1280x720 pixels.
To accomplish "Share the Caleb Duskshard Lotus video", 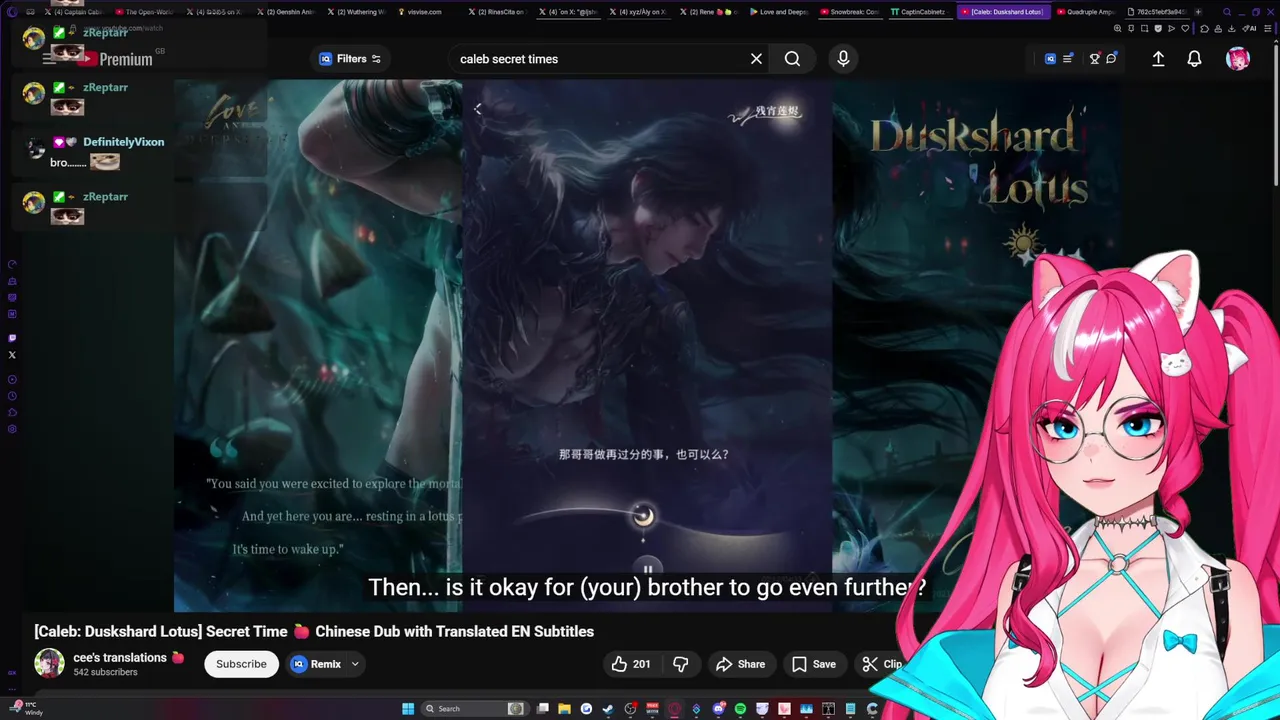I will tap(740, 664).
